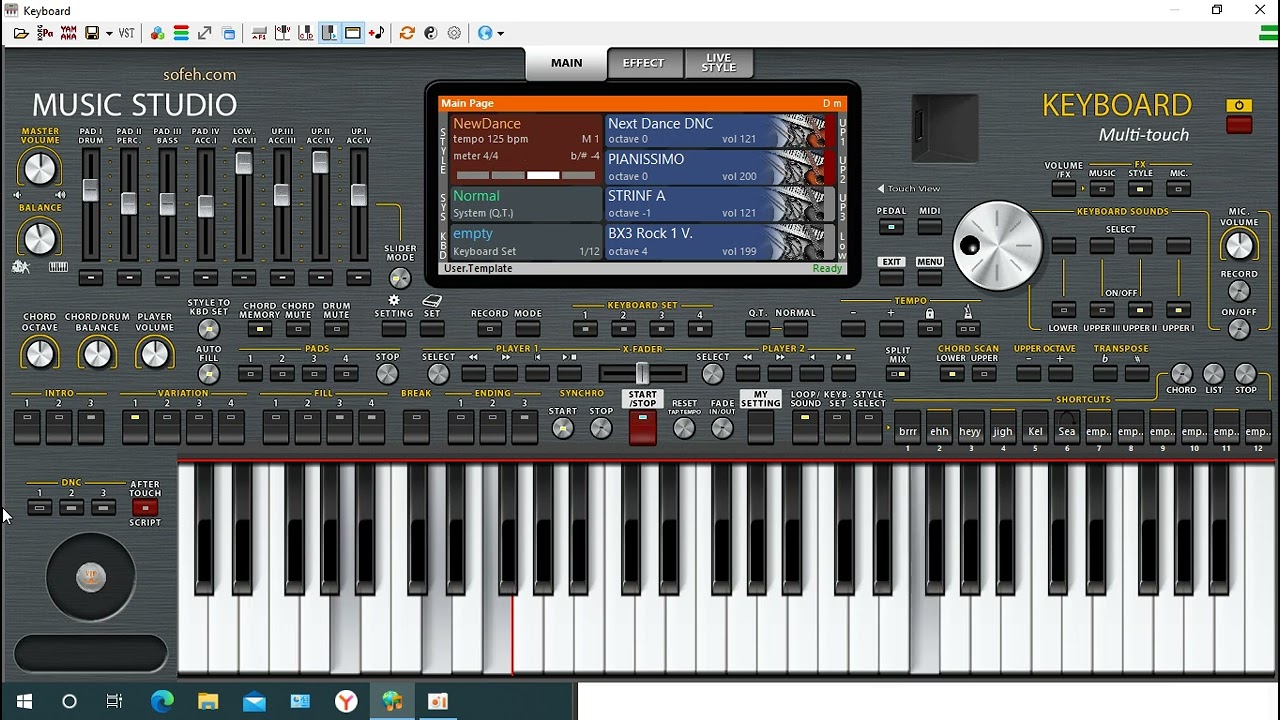
Task: Click the VOLUME/FX button
Action: coord(1064,189)
